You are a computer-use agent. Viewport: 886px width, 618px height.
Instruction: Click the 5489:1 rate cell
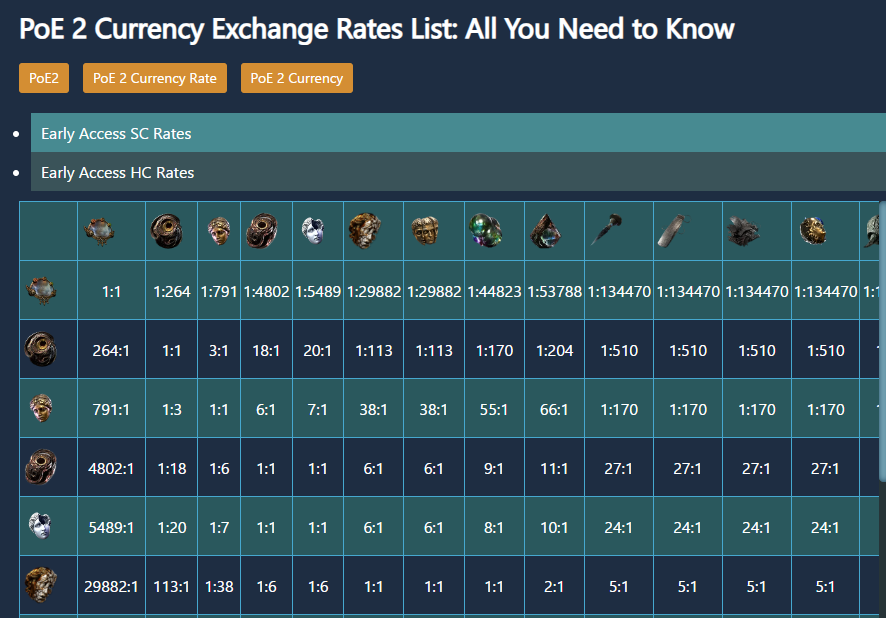(x=111, y=527)
